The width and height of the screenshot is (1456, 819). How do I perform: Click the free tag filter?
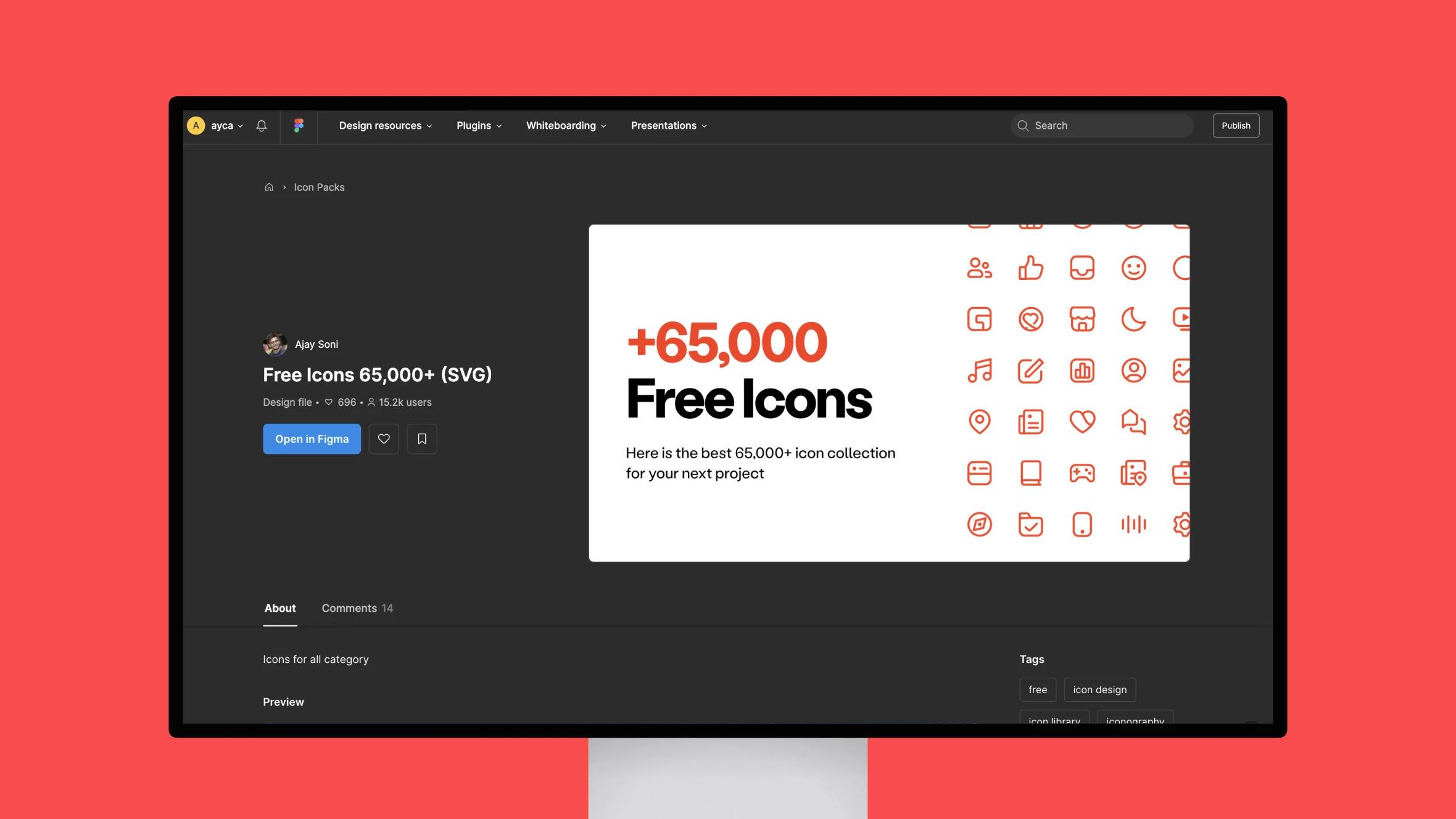click(x=1038, y=690)
